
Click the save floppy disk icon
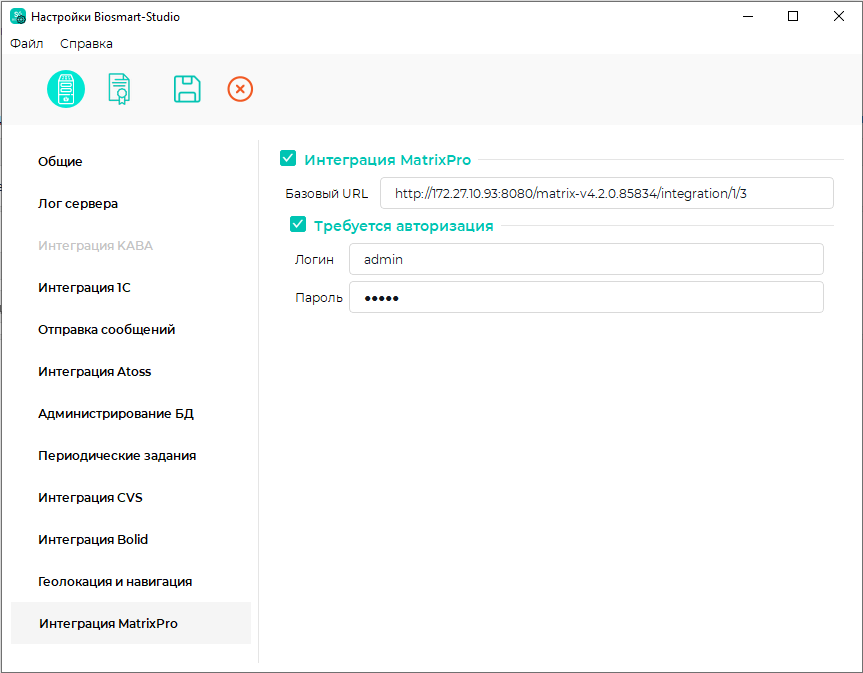click(187, 89)
